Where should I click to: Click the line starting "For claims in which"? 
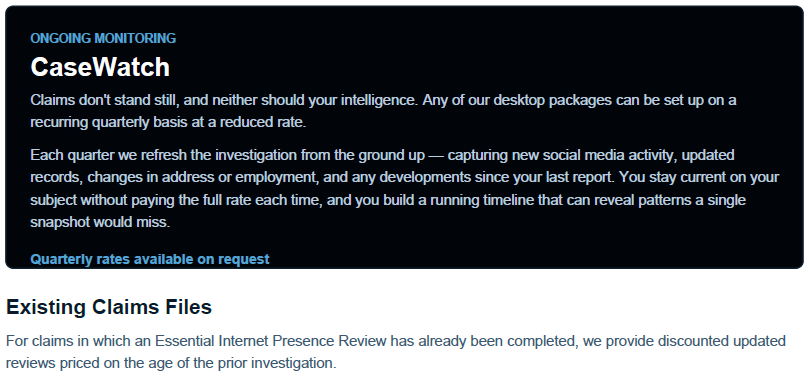(396, 341)
